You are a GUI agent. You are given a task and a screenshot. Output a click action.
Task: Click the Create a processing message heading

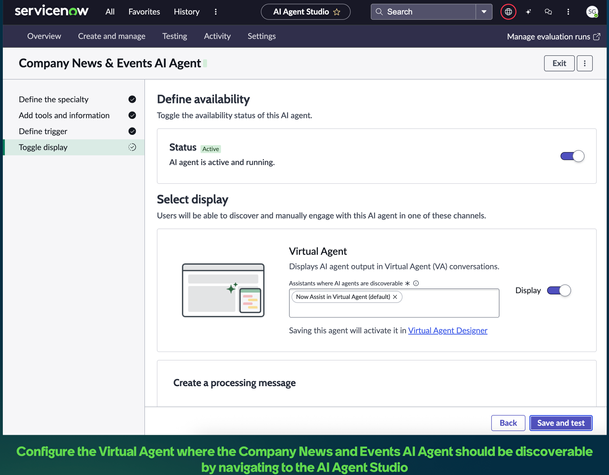point(234,383)
